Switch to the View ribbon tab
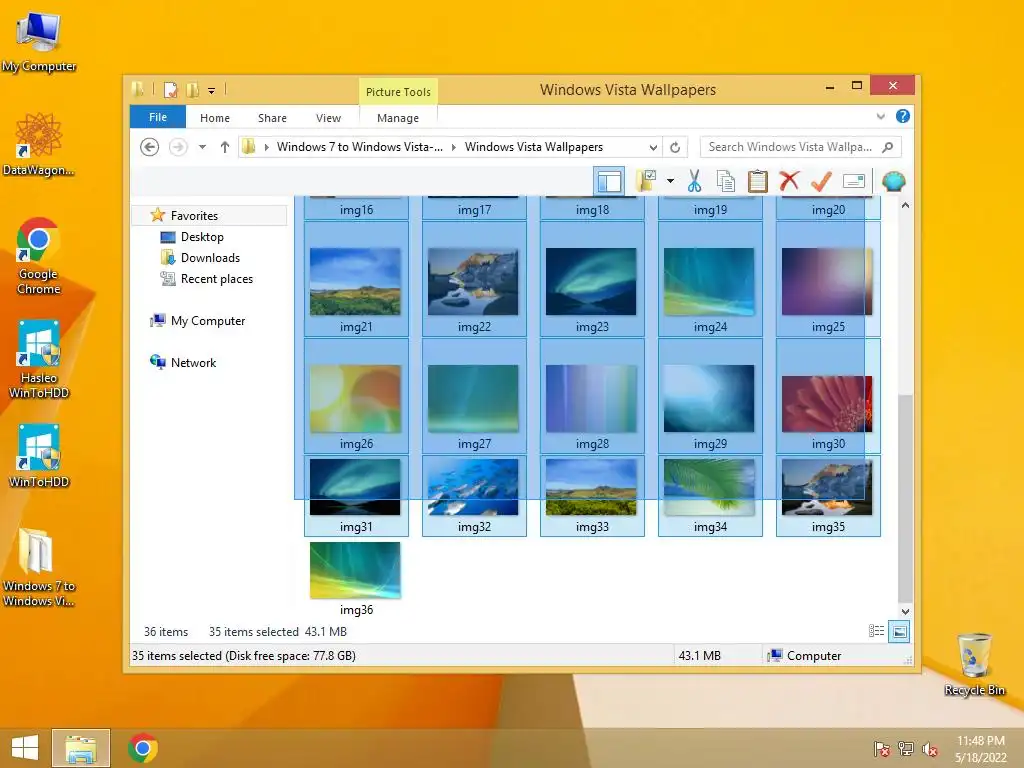Screen dimensions: 1024x768 click(328, 118)
